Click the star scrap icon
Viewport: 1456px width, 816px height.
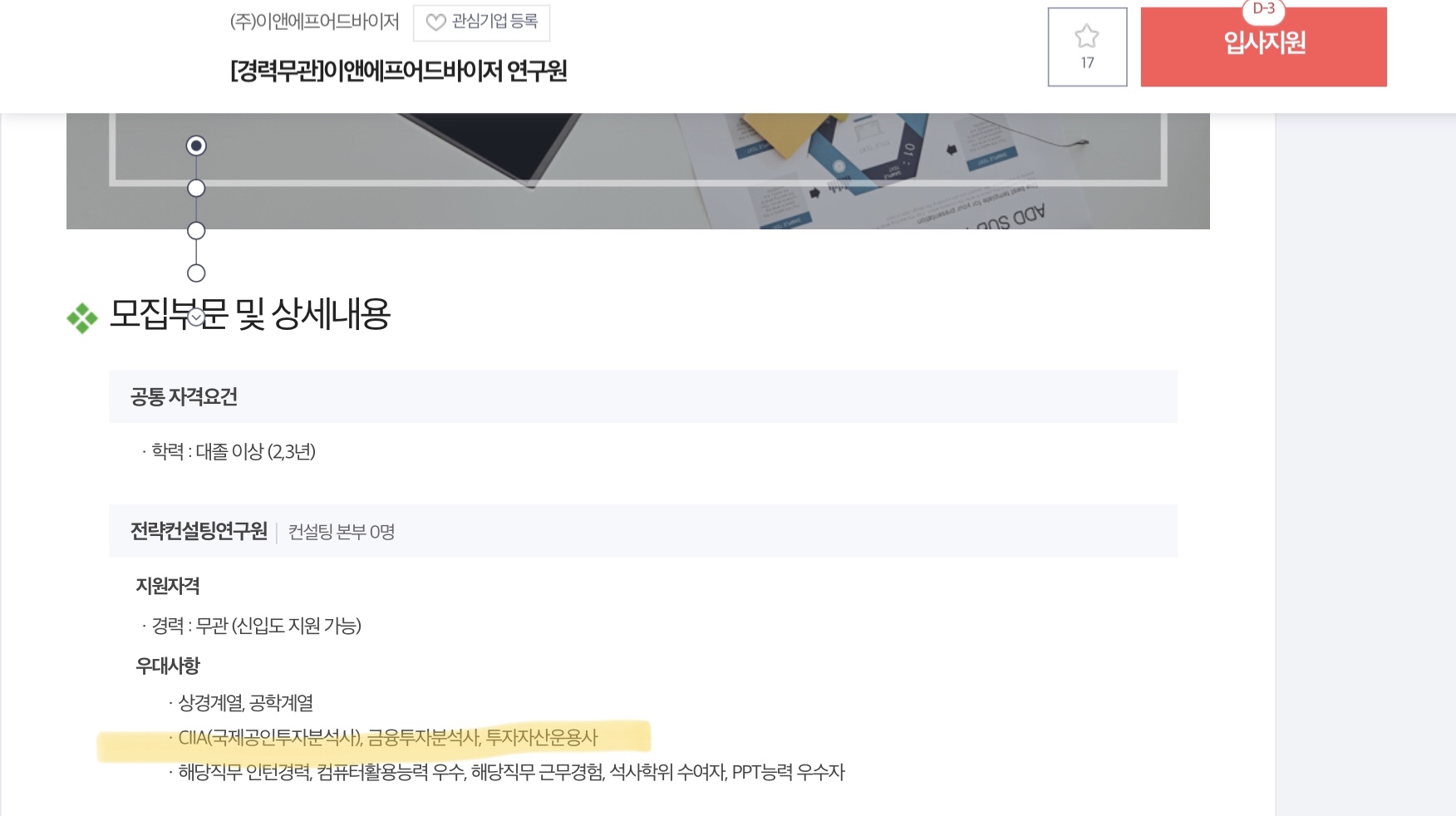[x=1087, y=37]
